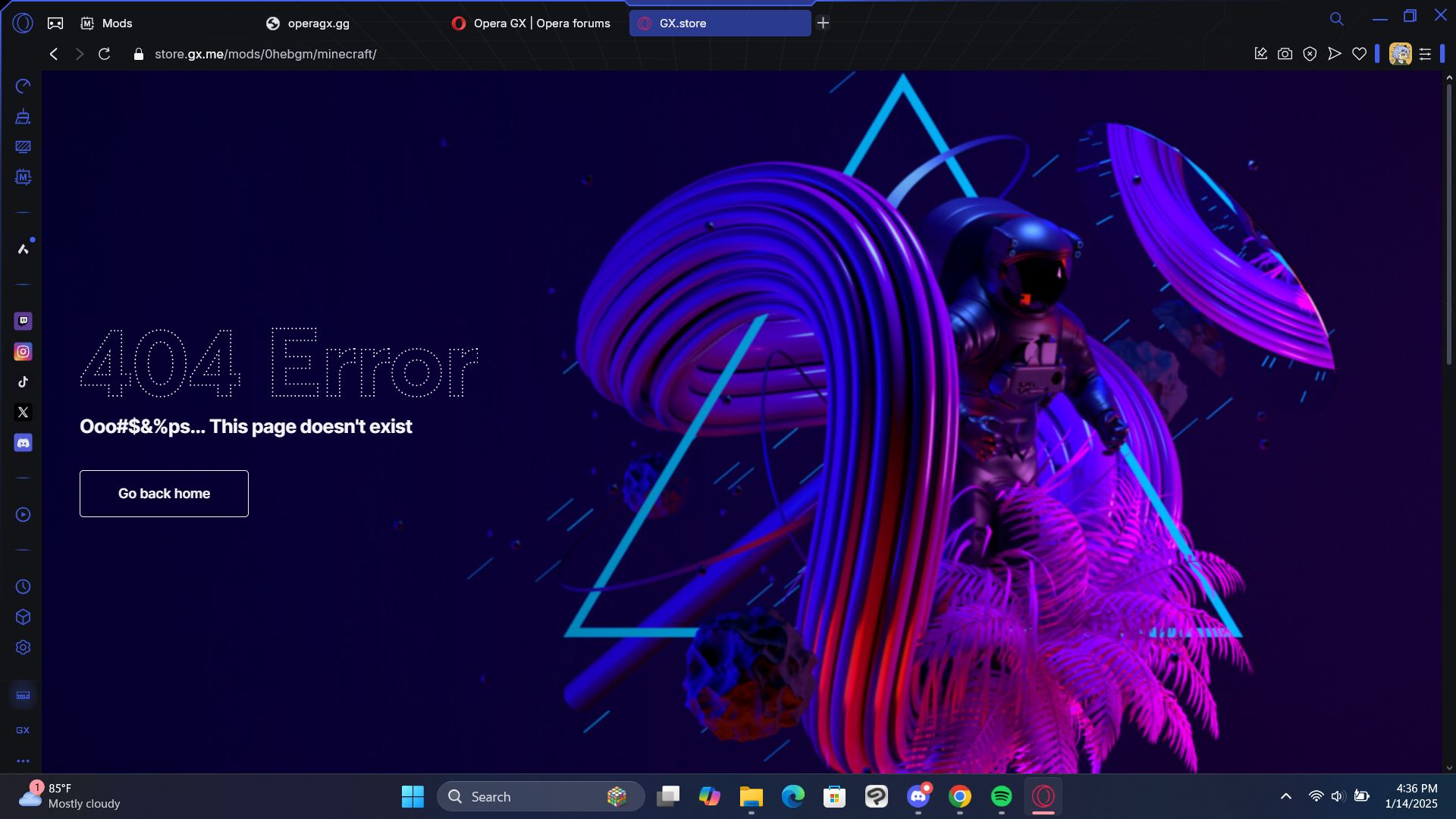Open Task View on taskbar
The image size is (1456, 819).
click(x=668, y=796)
